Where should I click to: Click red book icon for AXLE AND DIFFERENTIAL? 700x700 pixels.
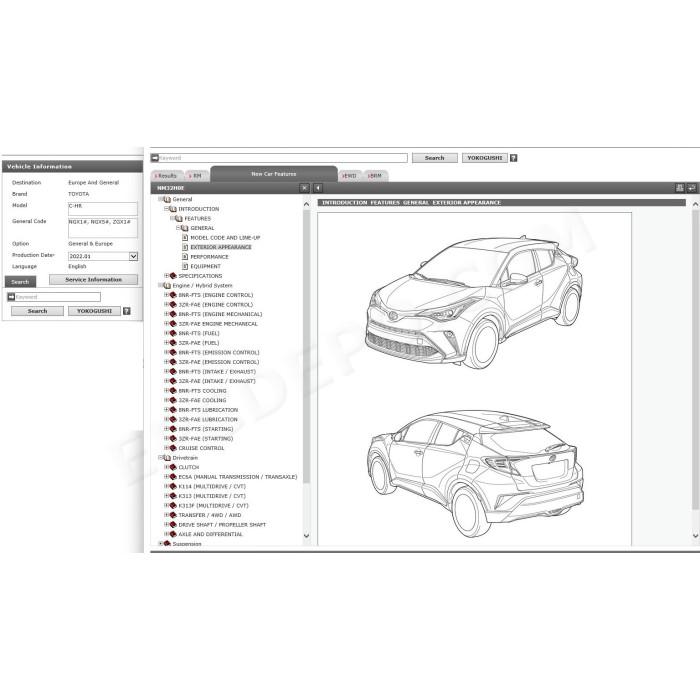tap(173, 534)
